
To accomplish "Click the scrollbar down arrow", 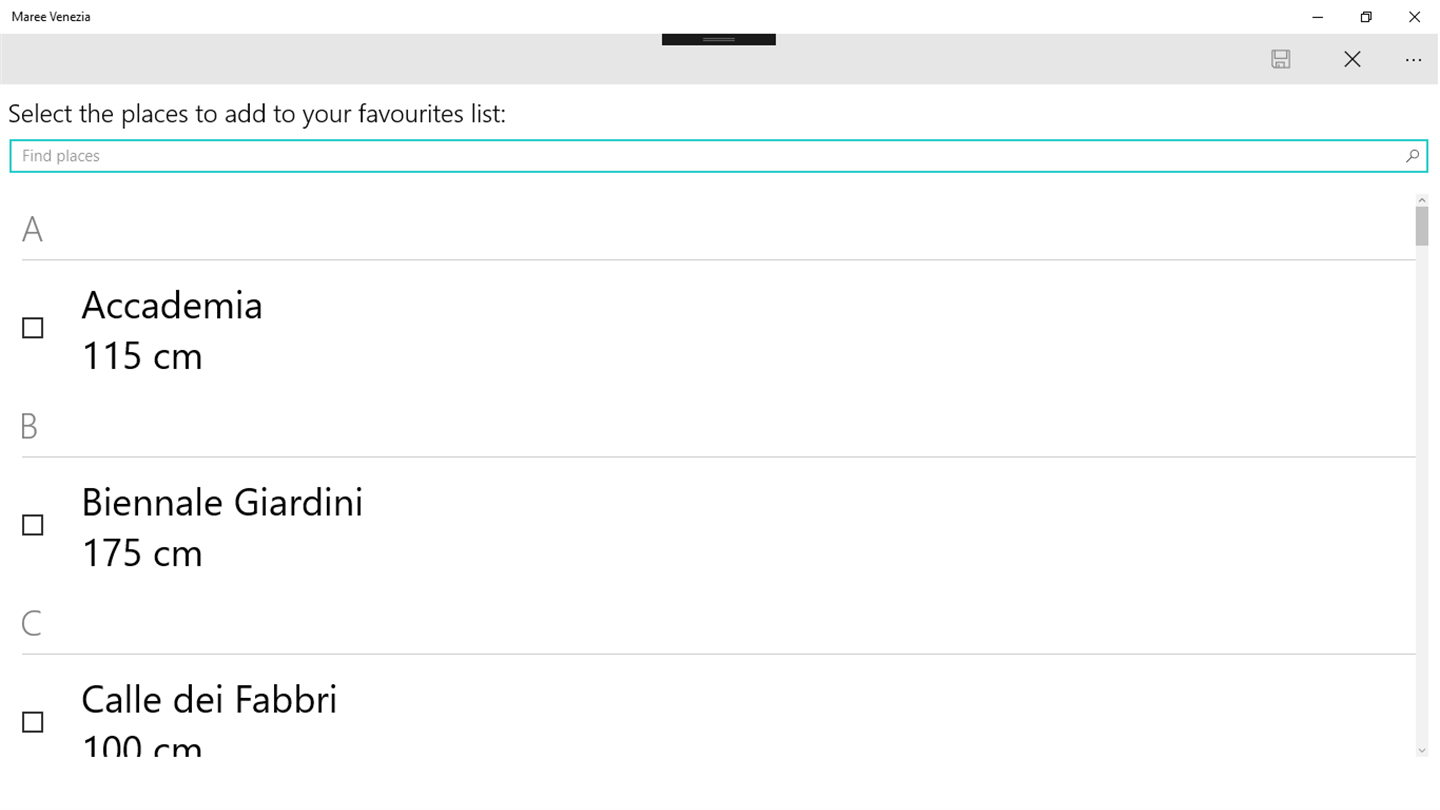I will tap(1422, 750).
